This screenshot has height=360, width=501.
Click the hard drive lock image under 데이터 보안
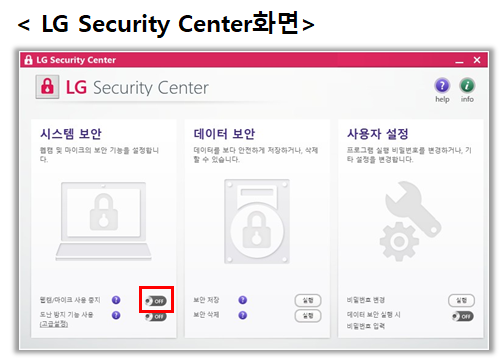point(257,221)
